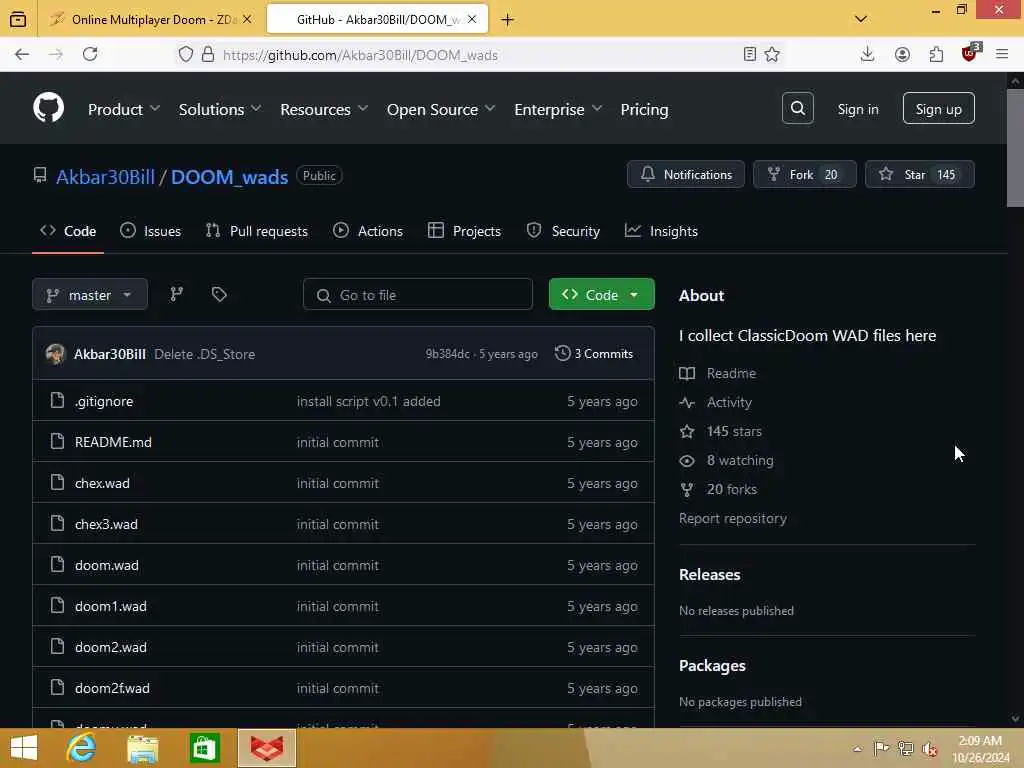Open Akbar30Bill avatar in commit row
The image size is (1024, 768).
click(x=56, y=354)
